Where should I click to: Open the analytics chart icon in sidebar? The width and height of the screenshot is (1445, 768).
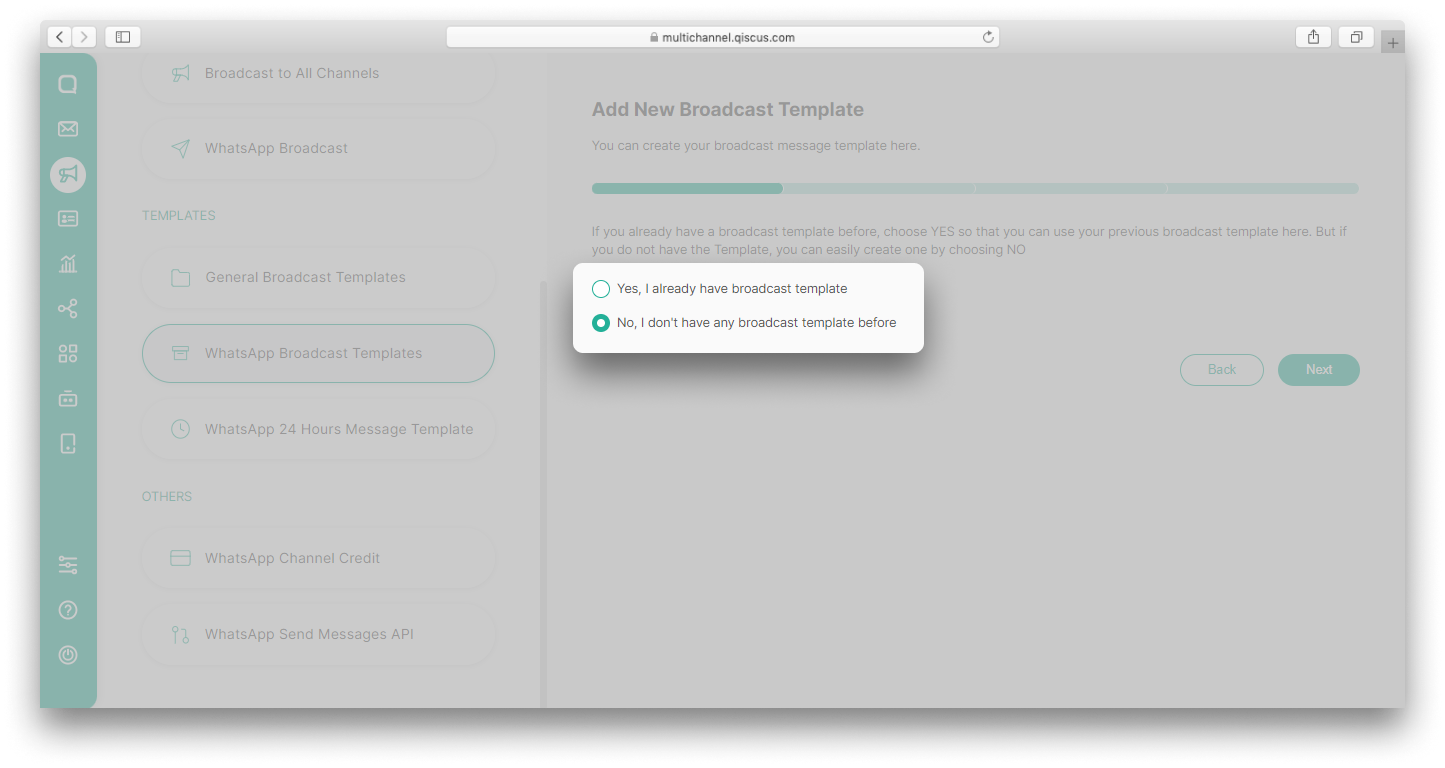[x=68, y=264]
